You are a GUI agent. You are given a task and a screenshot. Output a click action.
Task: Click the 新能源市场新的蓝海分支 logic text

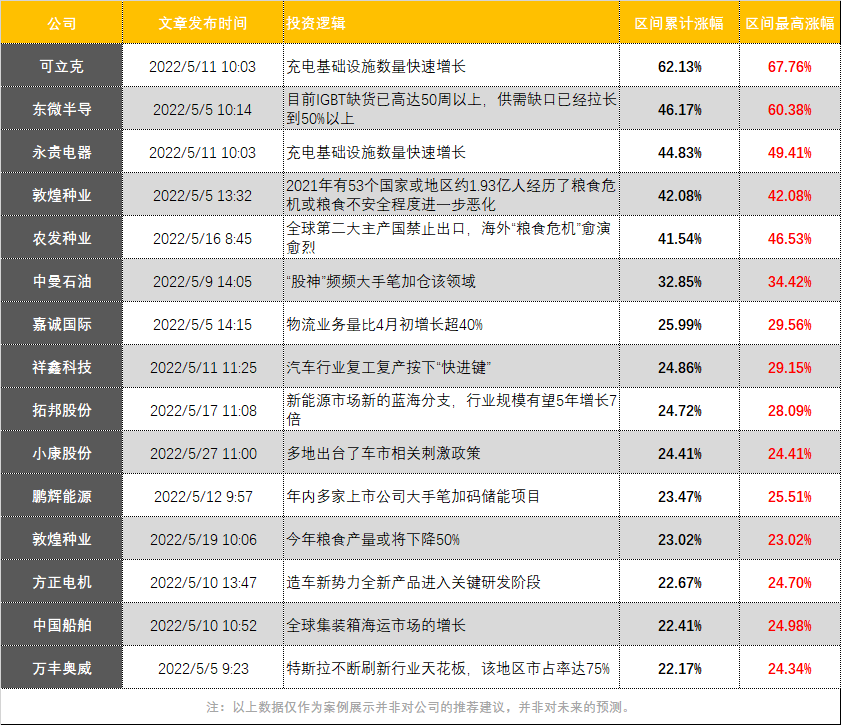tap(452, 410)
